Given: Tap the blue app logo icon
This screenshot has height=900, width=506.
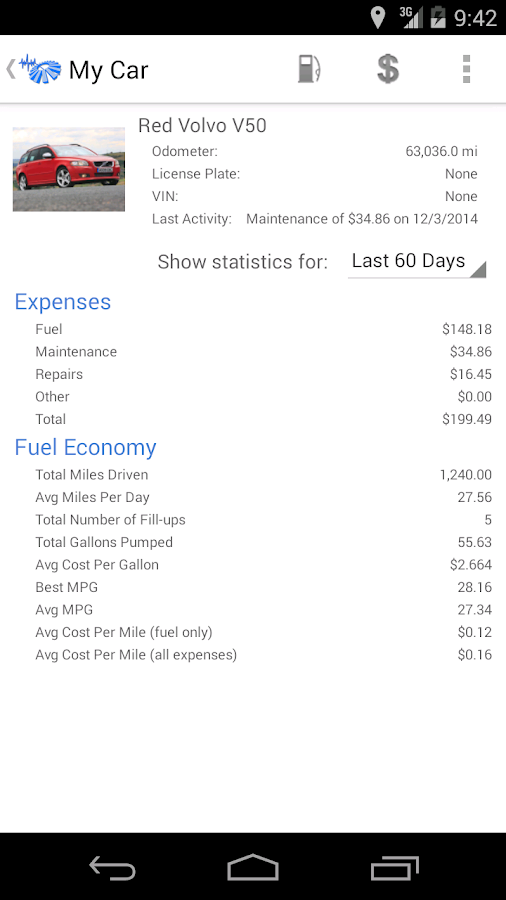Looking at the screenshot, I should 40,69.
